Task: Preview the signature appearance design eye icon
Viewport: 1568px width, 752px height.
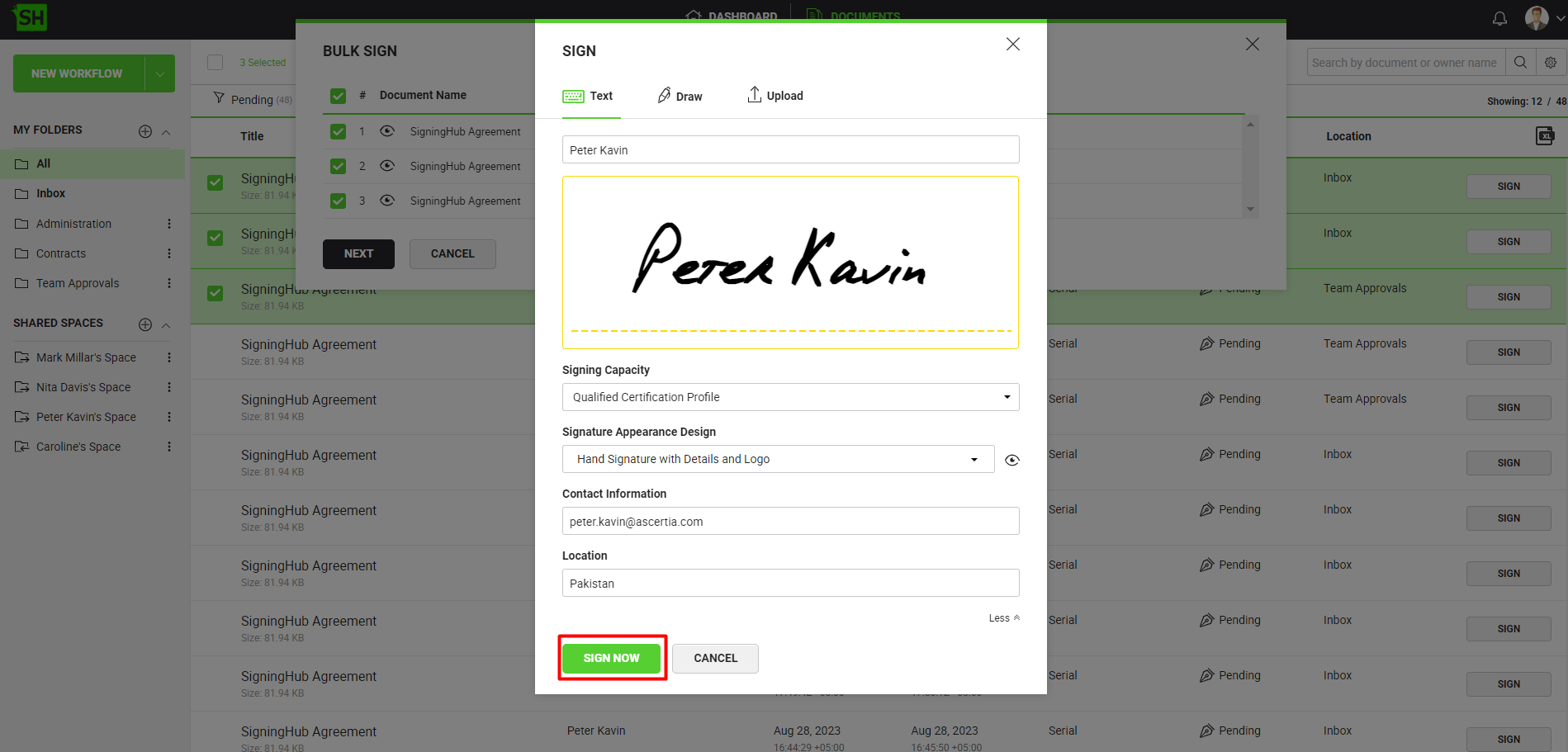Action: [x=1011, y=460]
